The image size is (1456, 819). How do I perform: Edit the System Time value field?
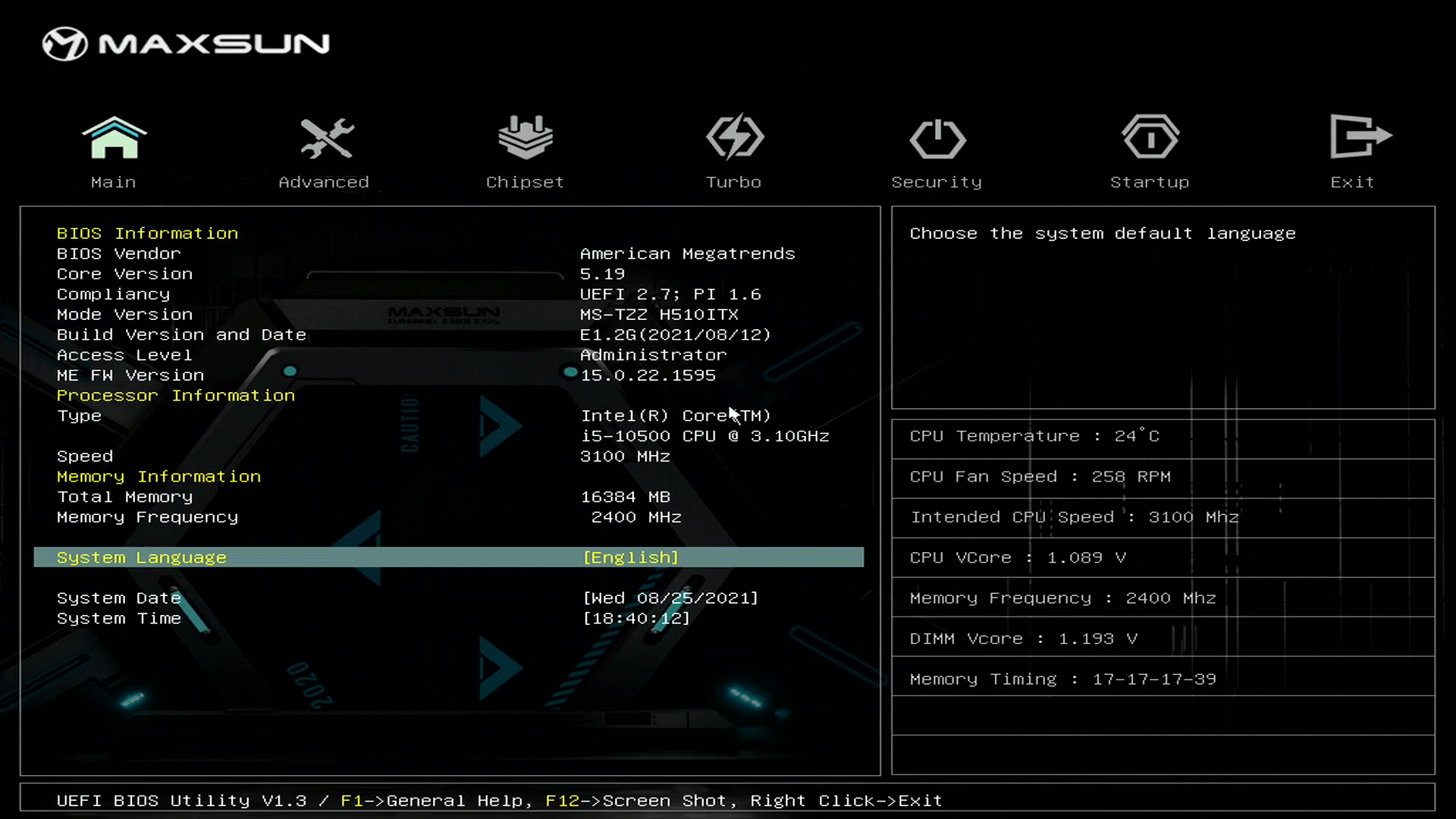click(x=636, y=618)
